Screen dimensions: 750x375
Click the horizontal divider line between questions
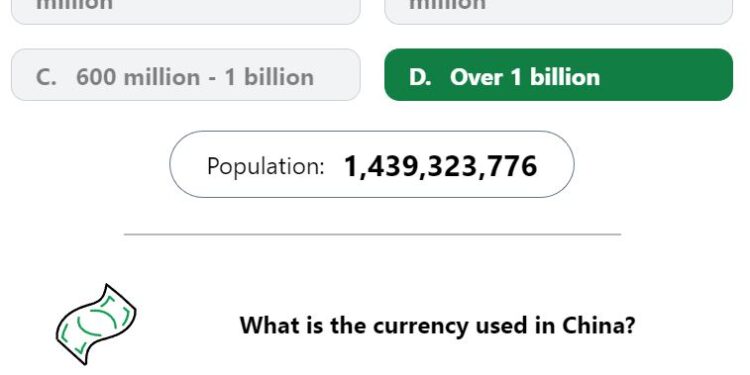click(372, 234)
